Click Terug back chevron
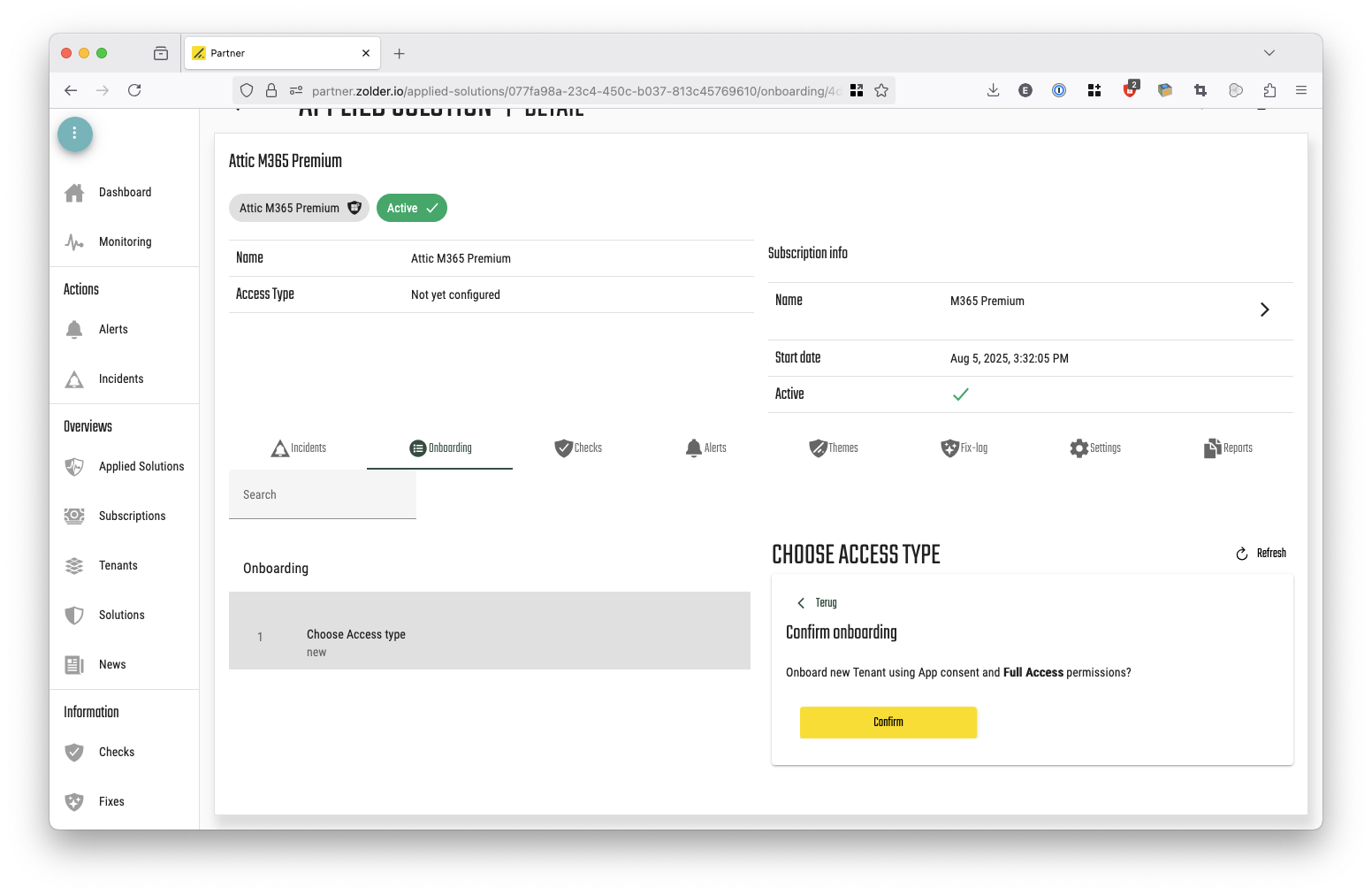 coord(801,603)
